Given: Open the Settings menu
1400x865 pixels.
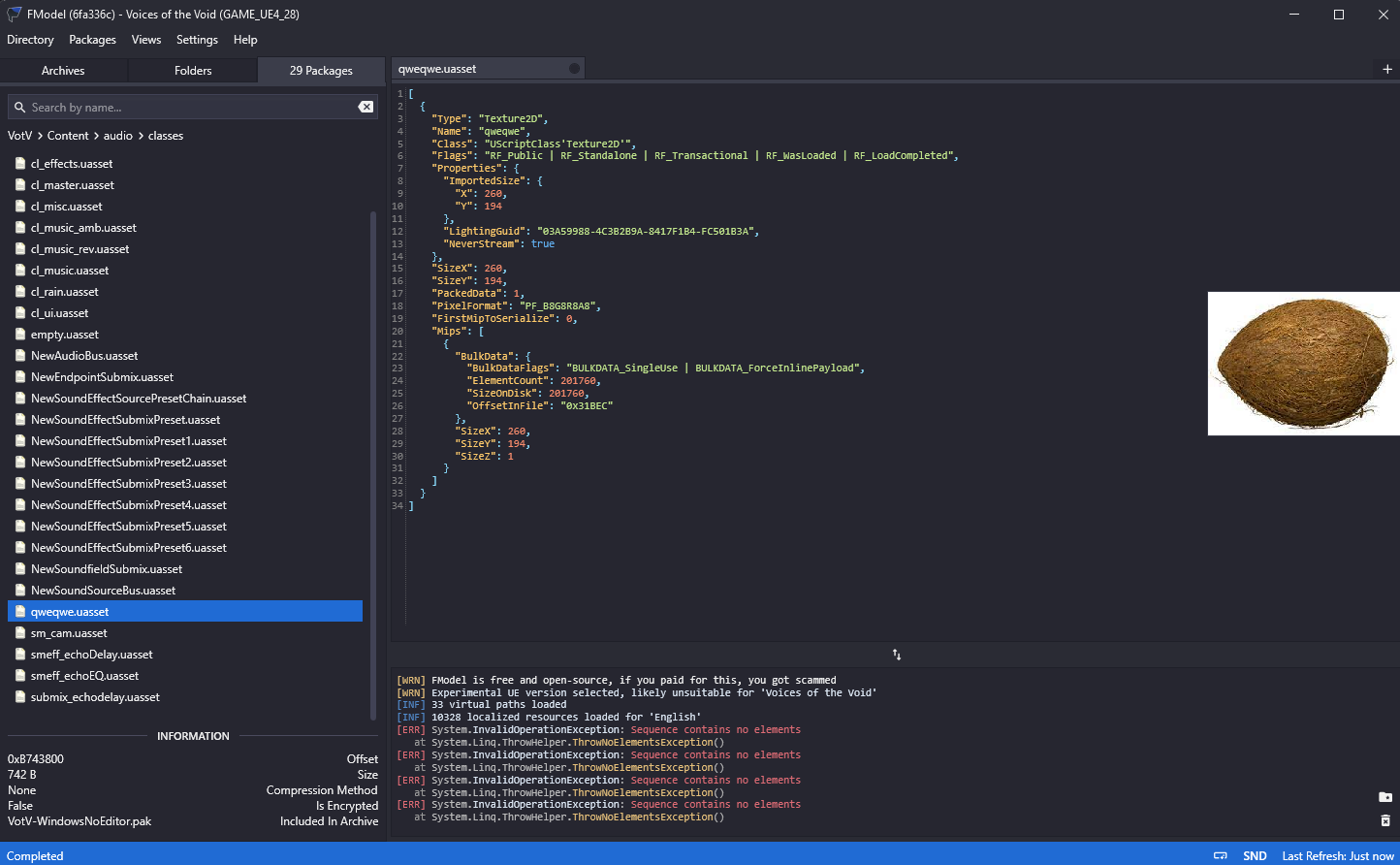Looking at the screenshot, I should pyautogui.click(x=197, y=40).
